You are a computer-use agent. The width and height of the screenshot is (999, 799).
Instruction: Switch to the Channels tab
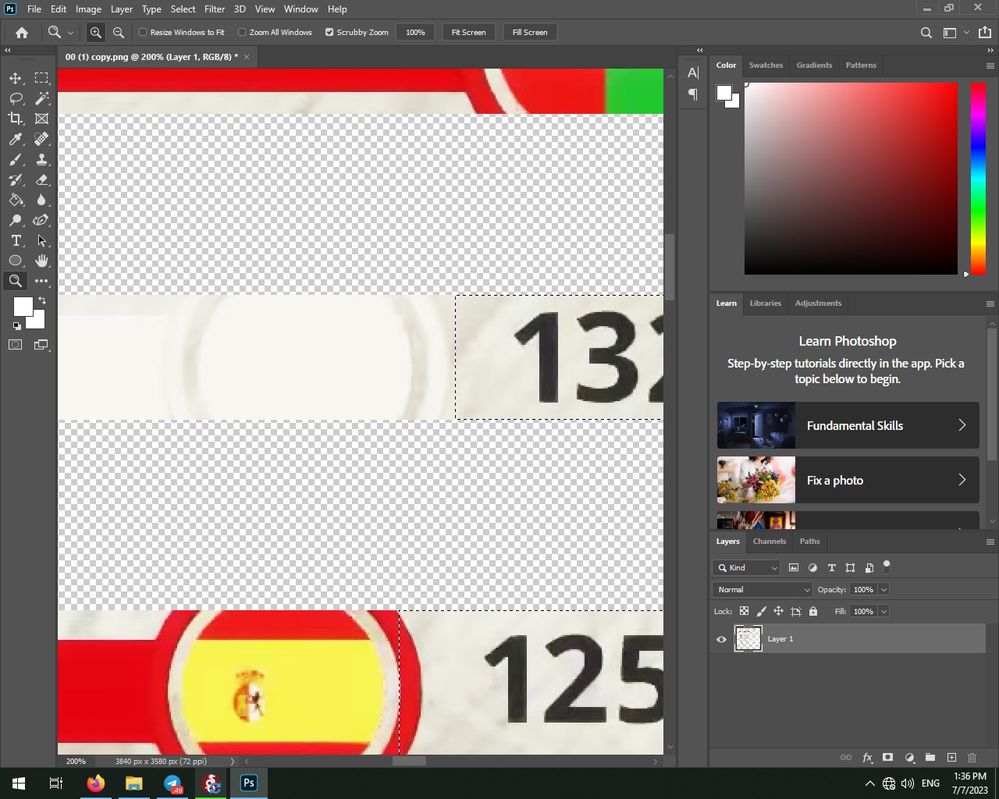(769, 541)
